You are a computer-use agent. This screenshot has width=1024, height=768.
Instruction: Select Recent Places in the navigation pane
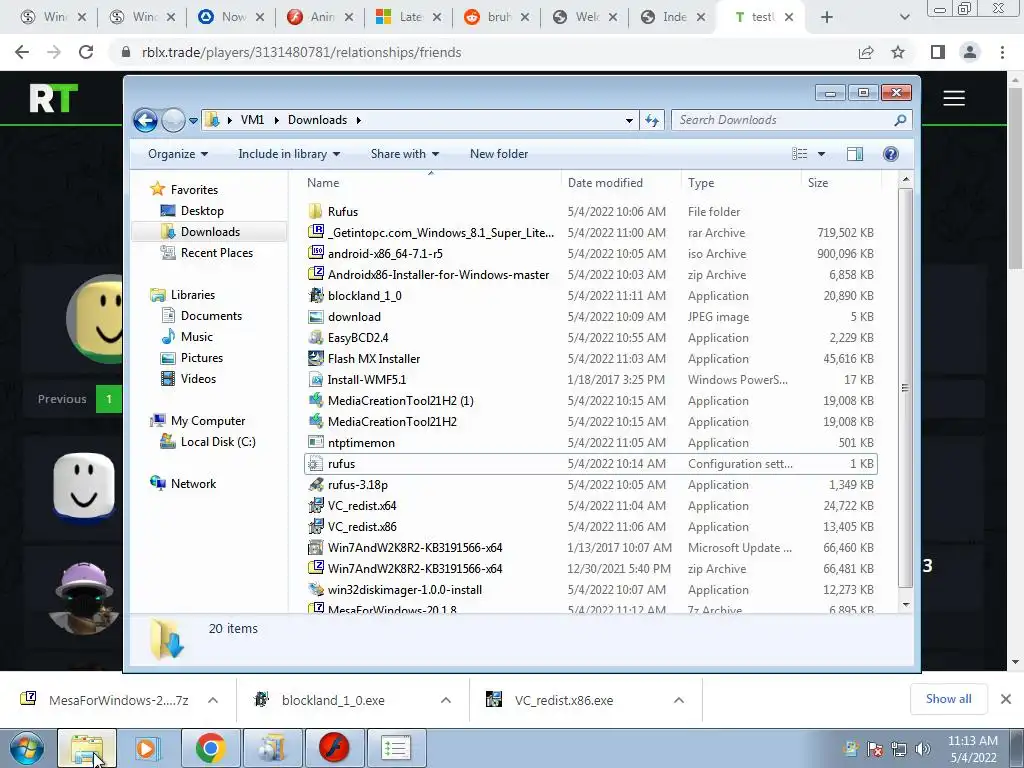coord(216,253)
